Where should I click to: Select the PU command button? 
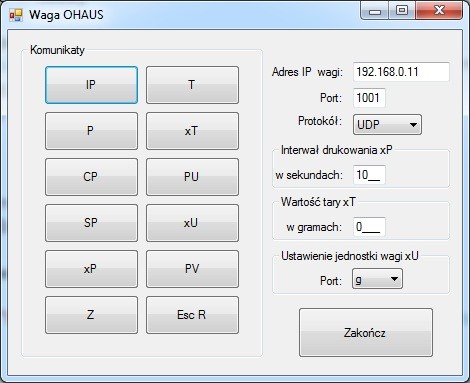pyautogui.click(x=192, y=177)
